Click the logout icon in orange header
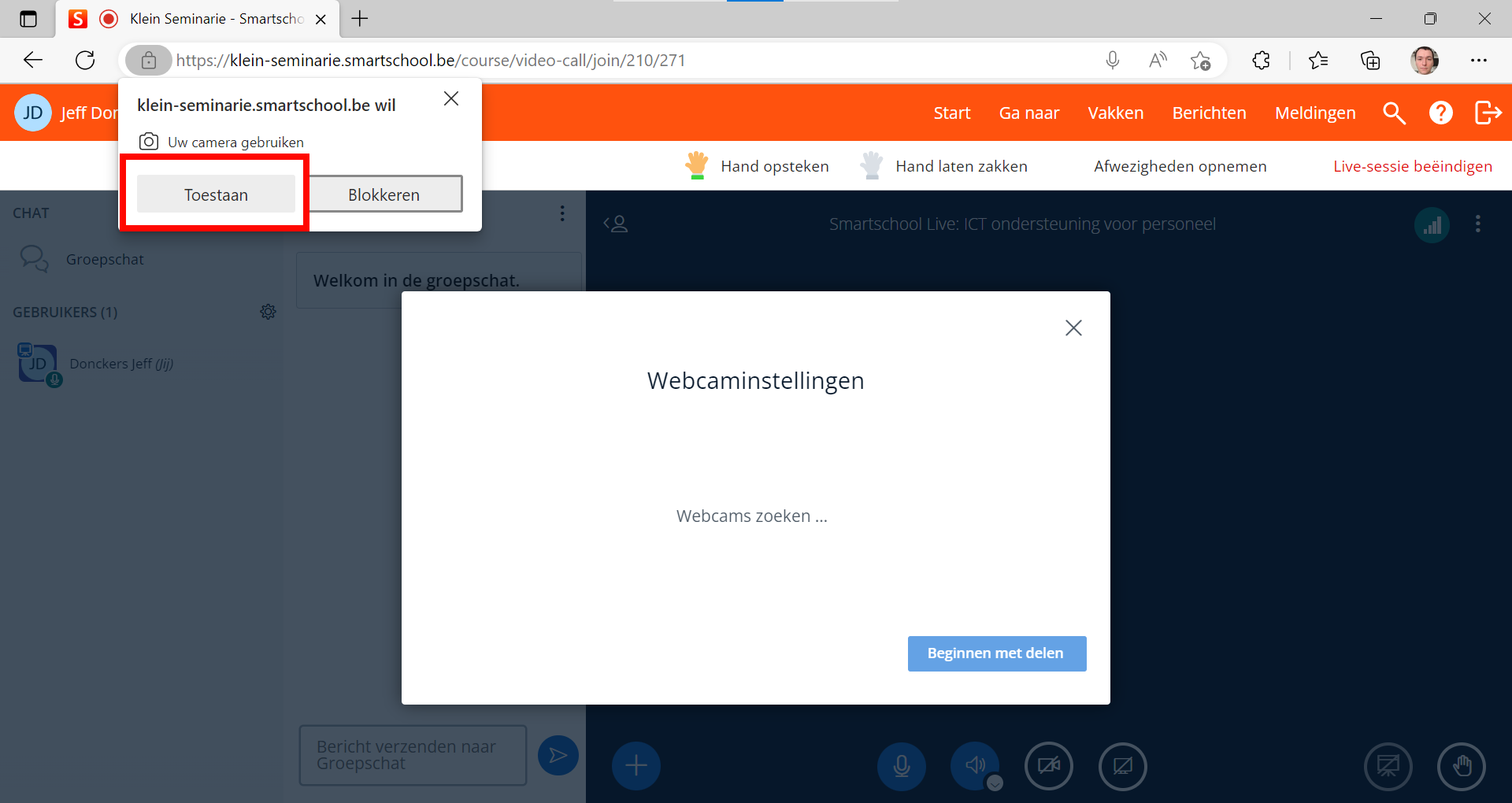 coord(1488,113)
